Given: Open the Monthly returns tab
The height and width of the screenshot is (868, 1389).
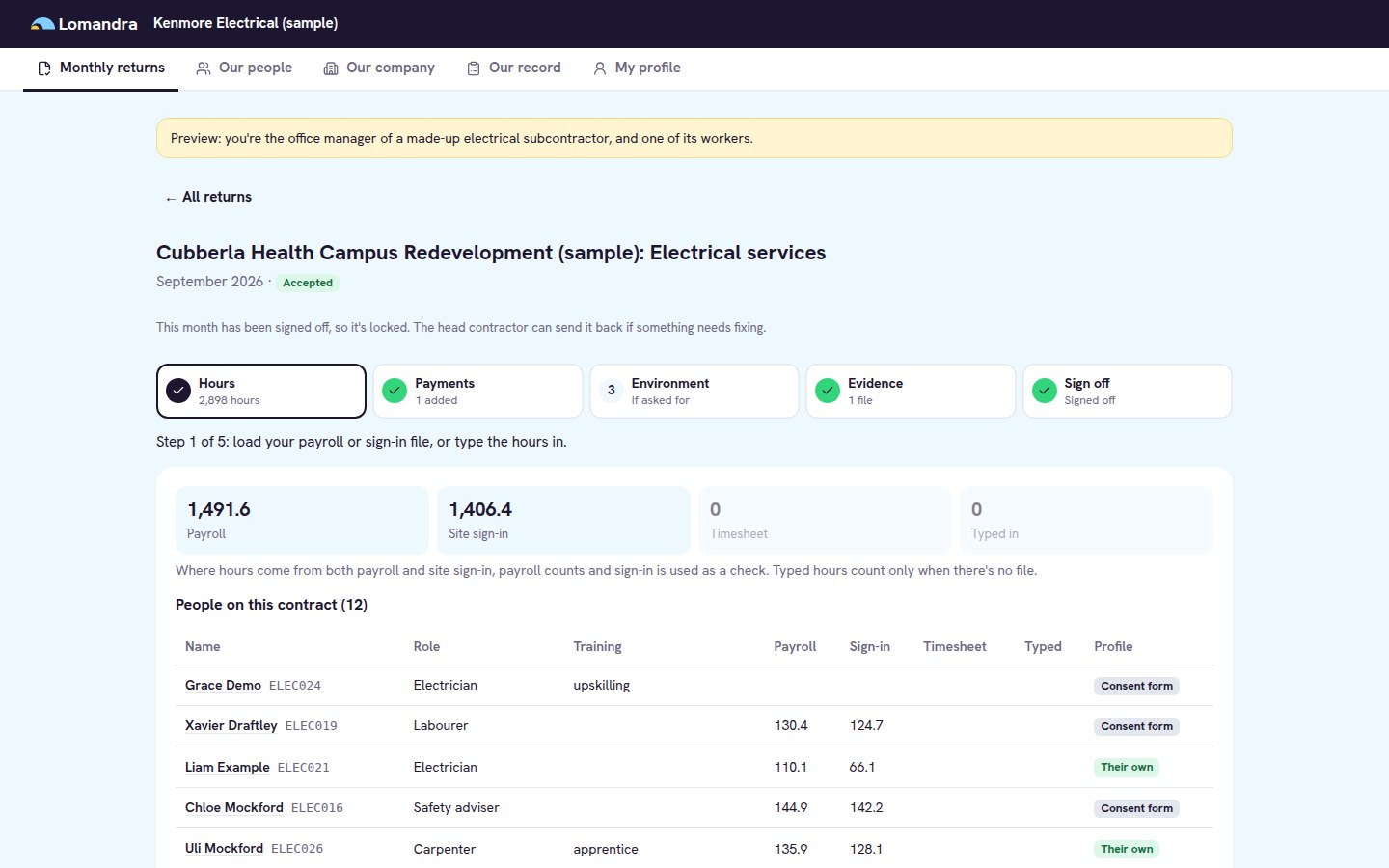Looking at the screenshot, I should pyautogui.click(x=100, y=68).
